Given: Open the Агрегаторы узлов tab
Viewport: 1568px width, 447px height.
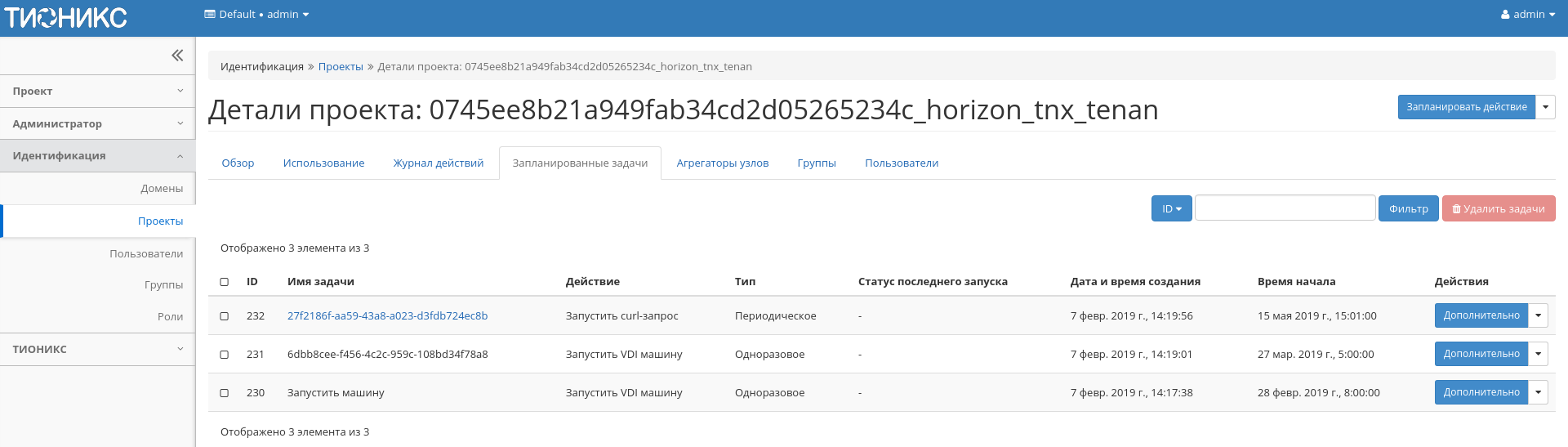Looking at the screenshot, I should 722,163.
